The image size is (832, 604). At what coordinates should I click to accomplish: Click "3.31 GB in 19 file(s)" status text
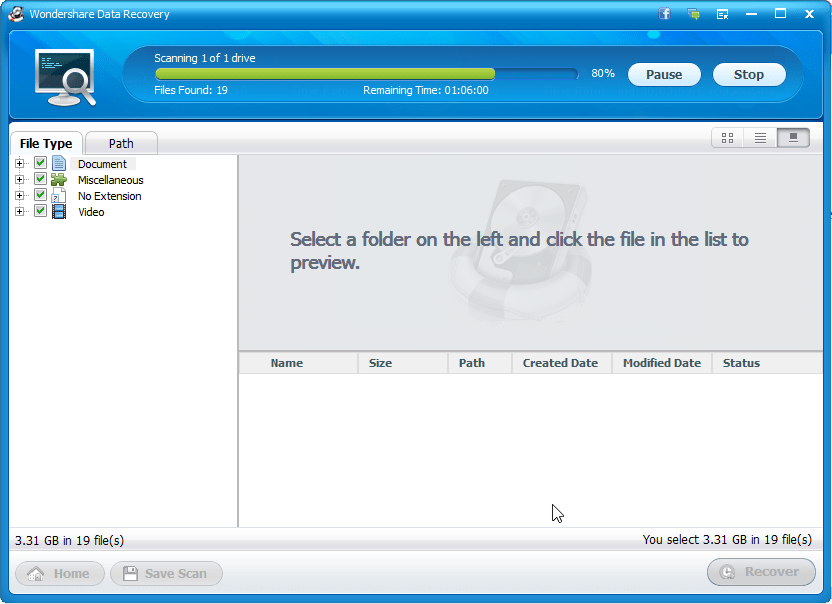click(x=70, y=540)
